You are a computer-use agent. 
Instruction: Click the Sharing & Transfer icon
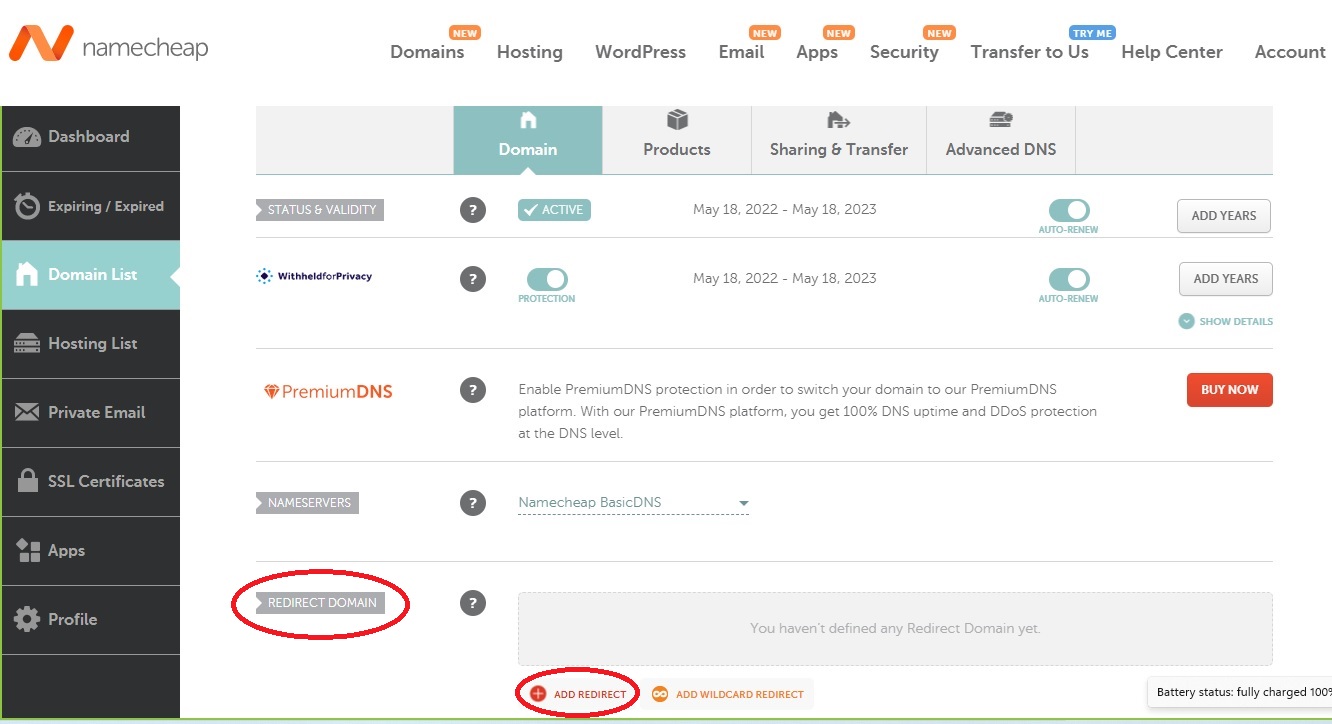click(x=838, y=121)
